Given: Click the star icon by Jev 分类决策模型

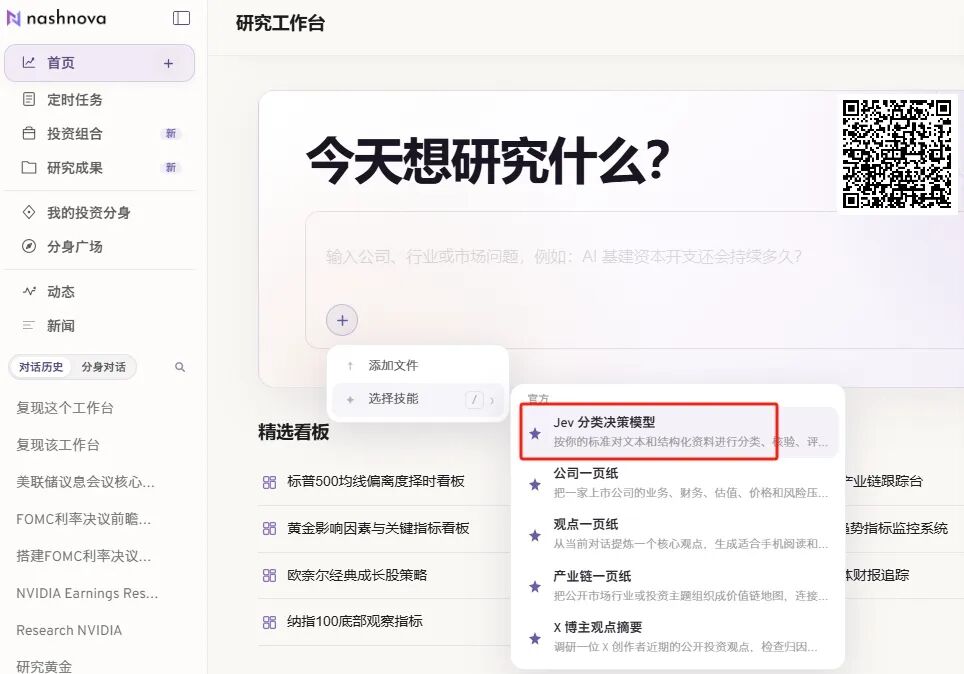Looking at the screenshot, I should pyautogui.click(x=535, y=434).
